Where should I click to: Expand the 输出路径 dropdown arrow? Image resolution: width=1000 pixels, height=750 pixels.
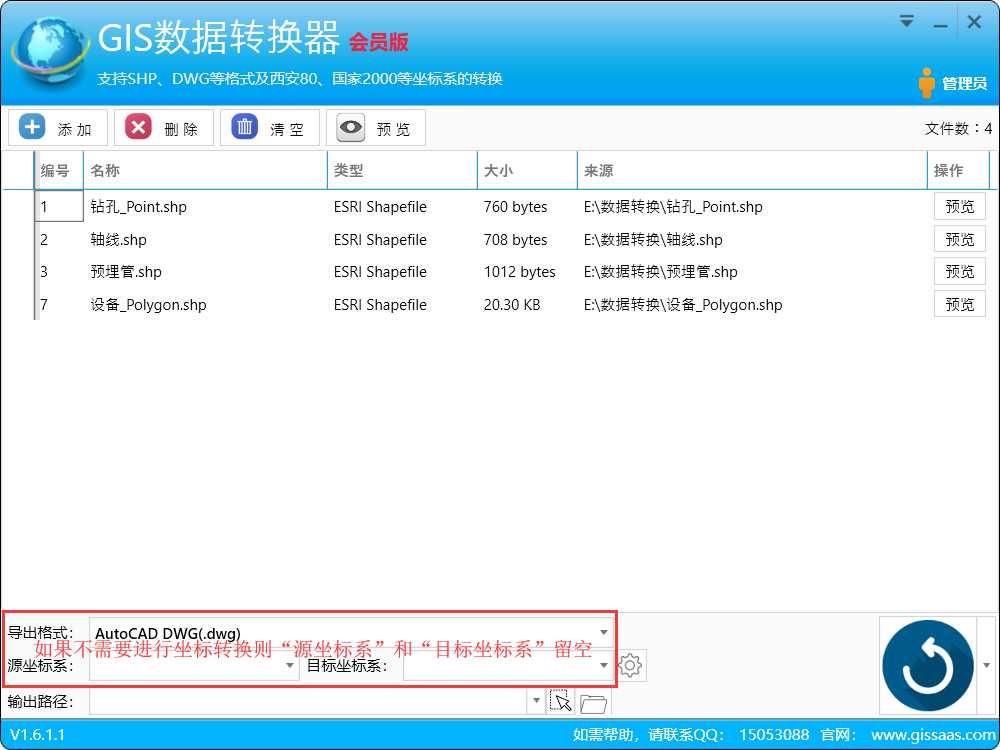(536, 701)
